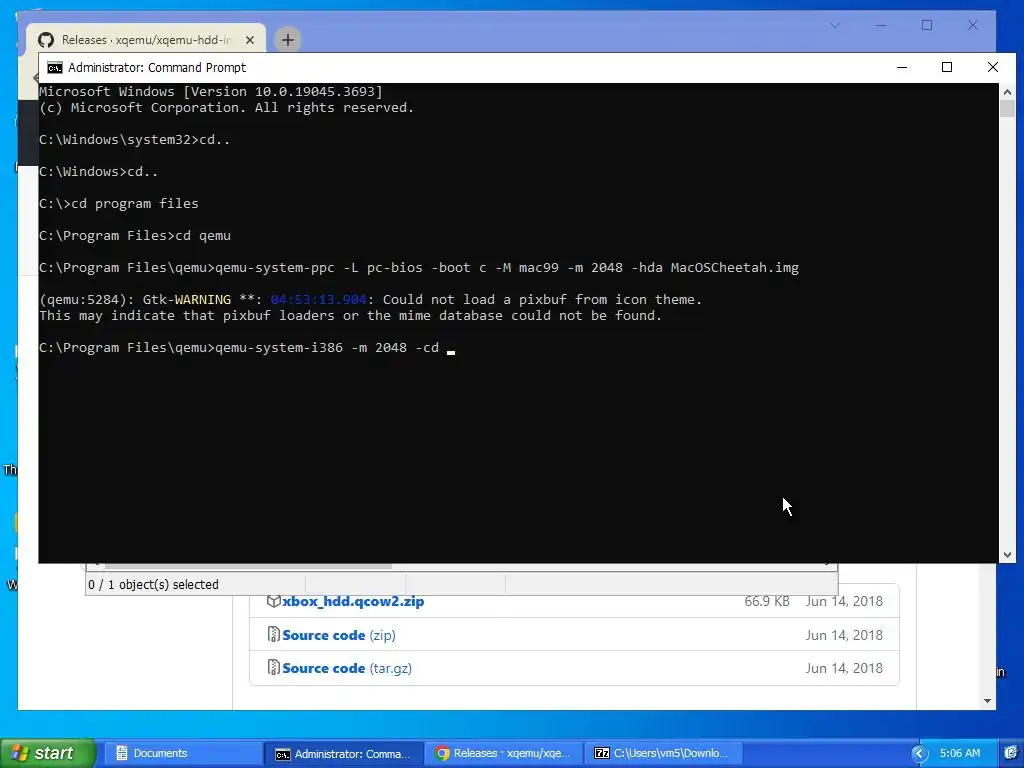Image resolution: width=1024 pixels, height=768 pixels.
Task: Switch to 7-Zip Downloads taskbar item
Action: click(663, 753)
